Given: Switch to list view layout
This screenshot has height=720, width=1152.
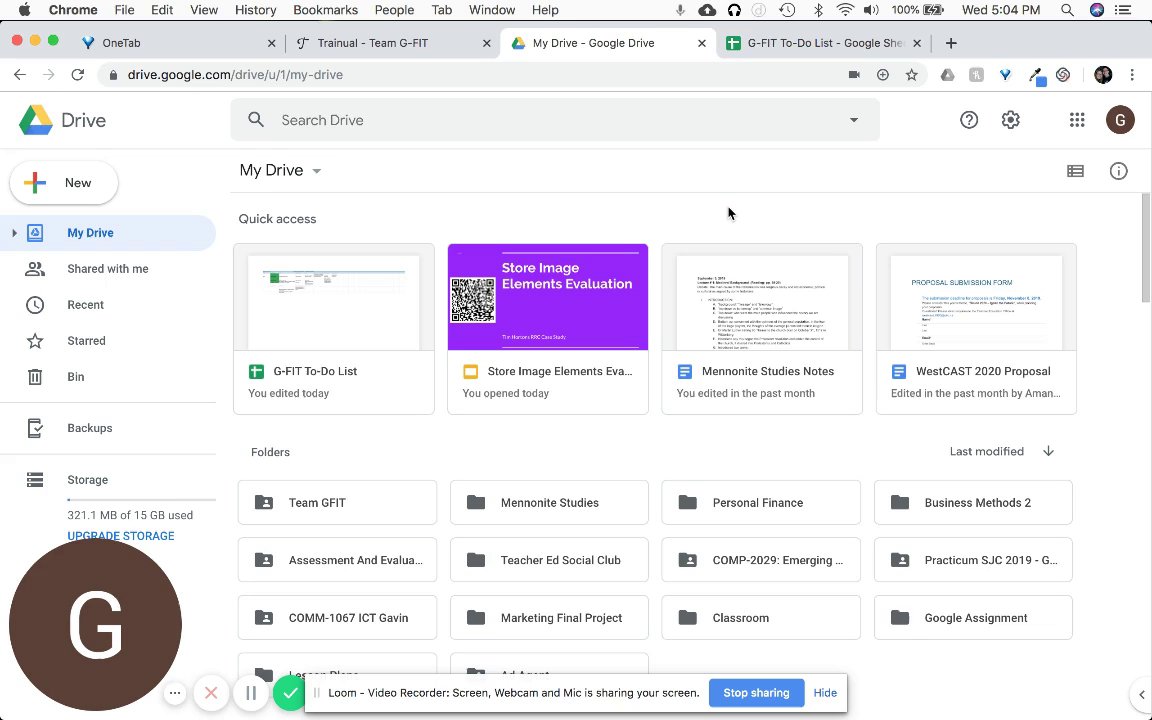Looking at the screenshot, I should 1075,171.
